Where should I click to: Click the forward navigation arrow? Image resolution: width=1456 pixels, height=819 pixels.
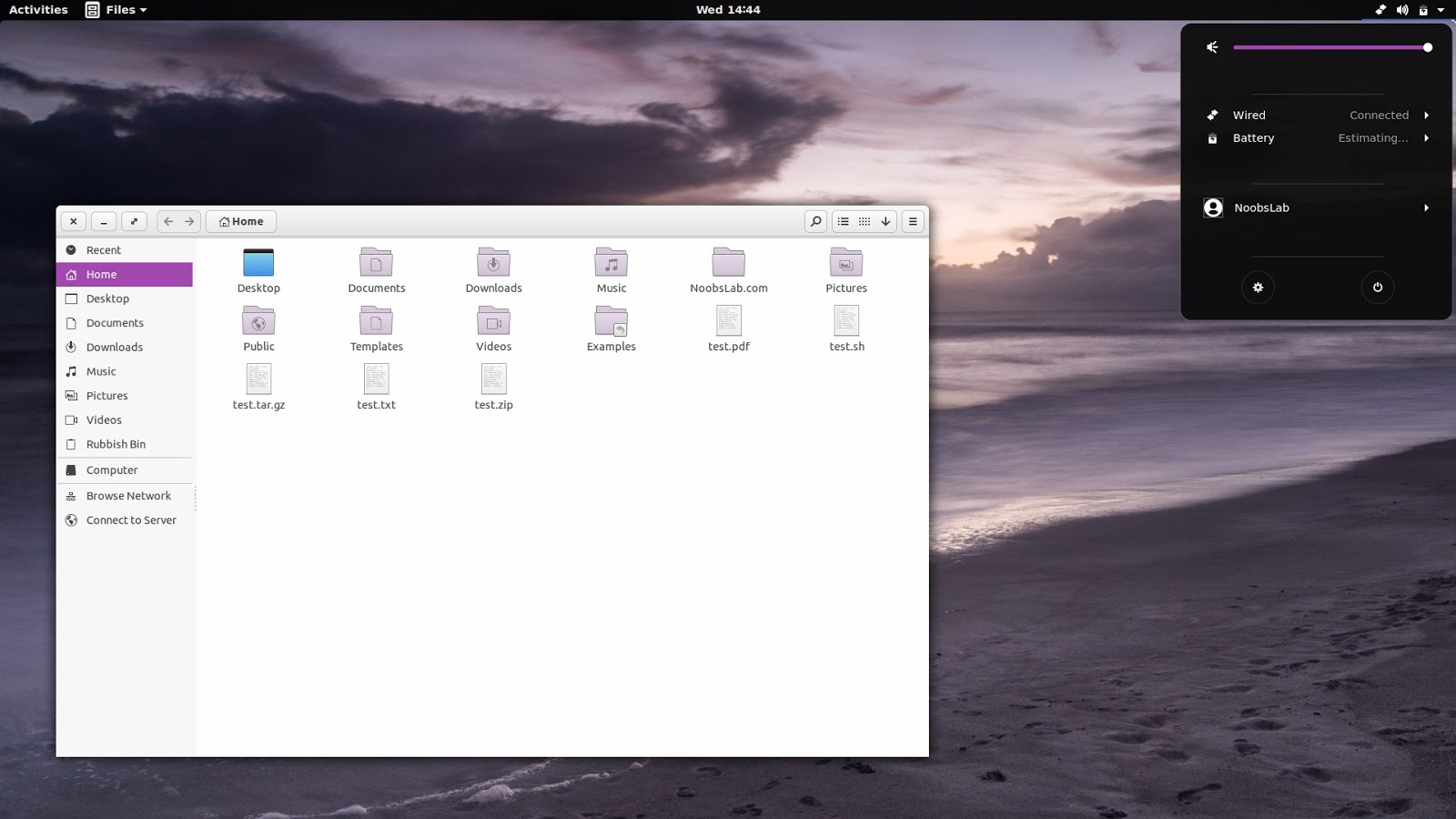[x=190, y=221]
